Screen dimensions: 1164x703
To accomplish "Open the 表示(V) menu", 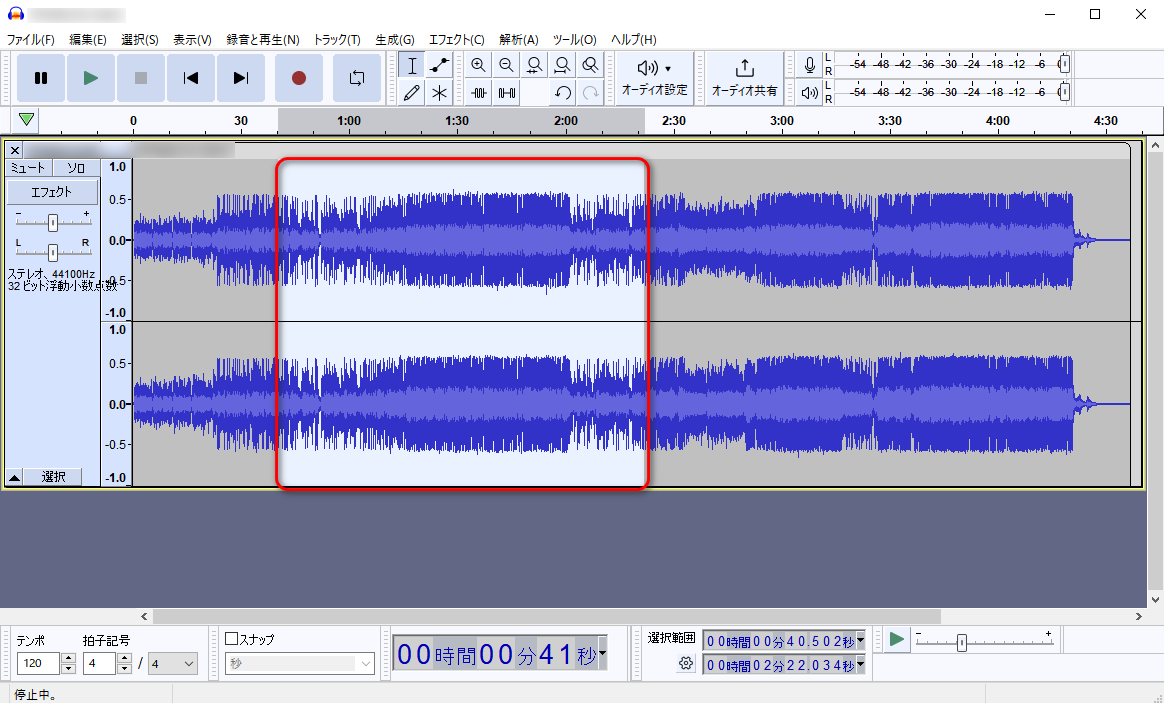I will click(x=192, y=39).
